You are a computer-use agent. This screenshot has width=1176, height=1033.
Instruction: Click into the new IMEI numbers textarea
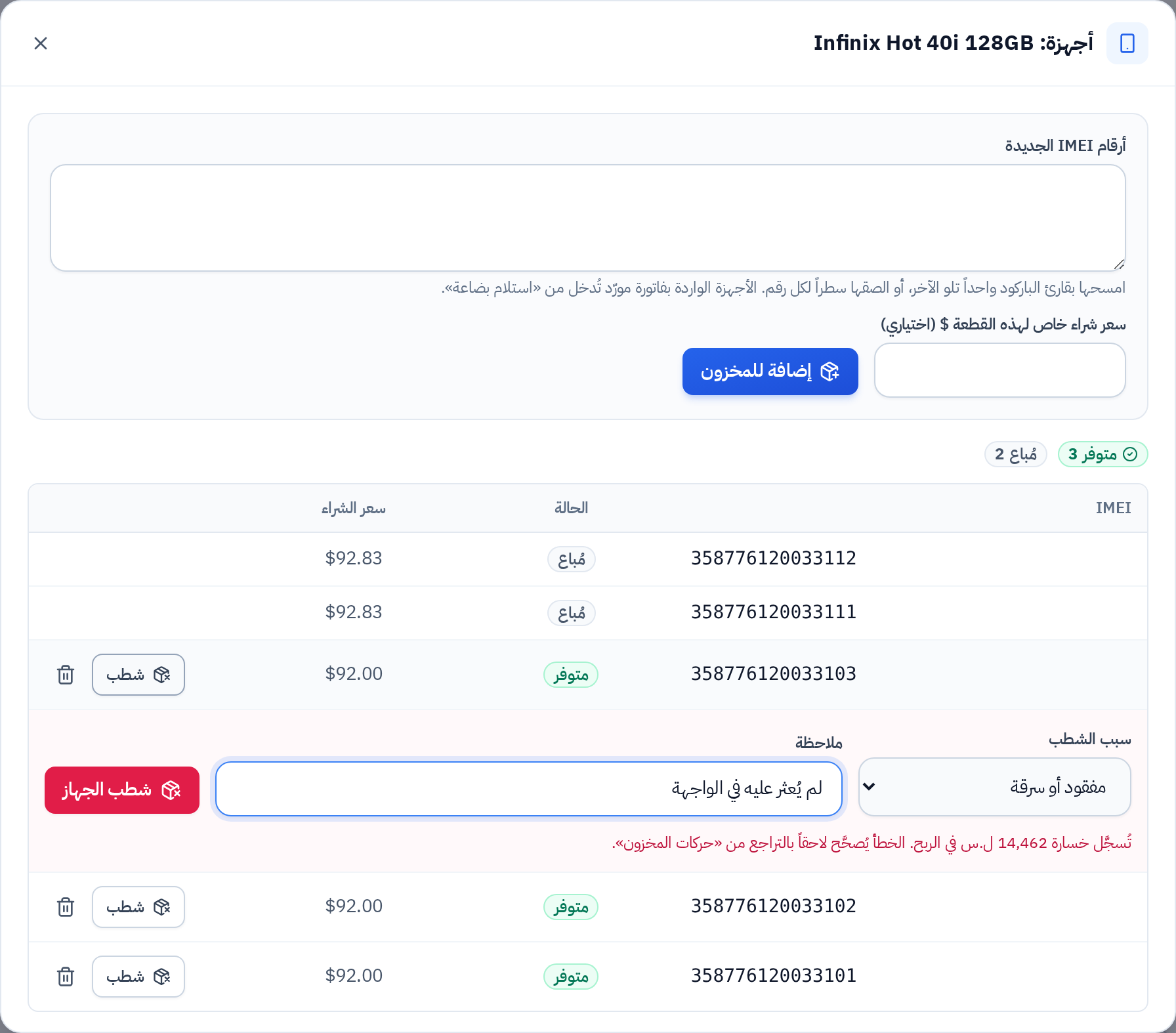tap(588, 218)
